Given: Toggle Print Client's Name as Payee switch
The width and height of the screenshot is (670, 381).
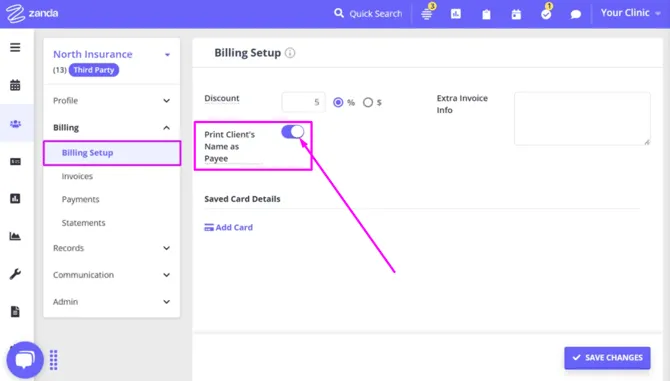Looking at the screenshot, I should click(x=293, y=132).
